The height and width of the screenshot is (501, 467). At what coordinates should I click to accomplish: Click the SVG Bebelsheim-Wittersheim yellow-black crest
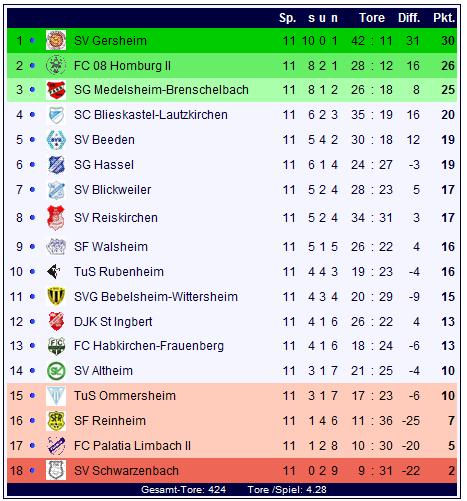tap(56, 296)
